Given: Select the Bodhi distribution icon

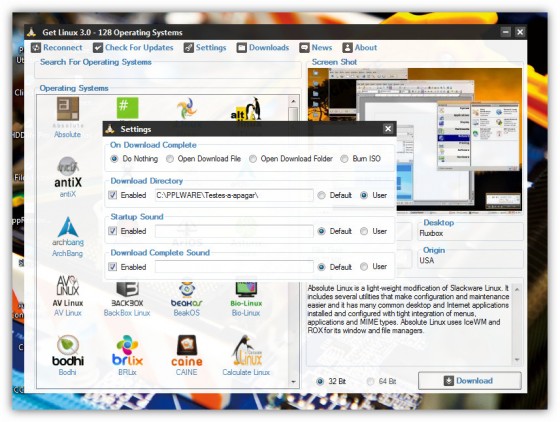Looking at the screenshot, I should 68,351.
